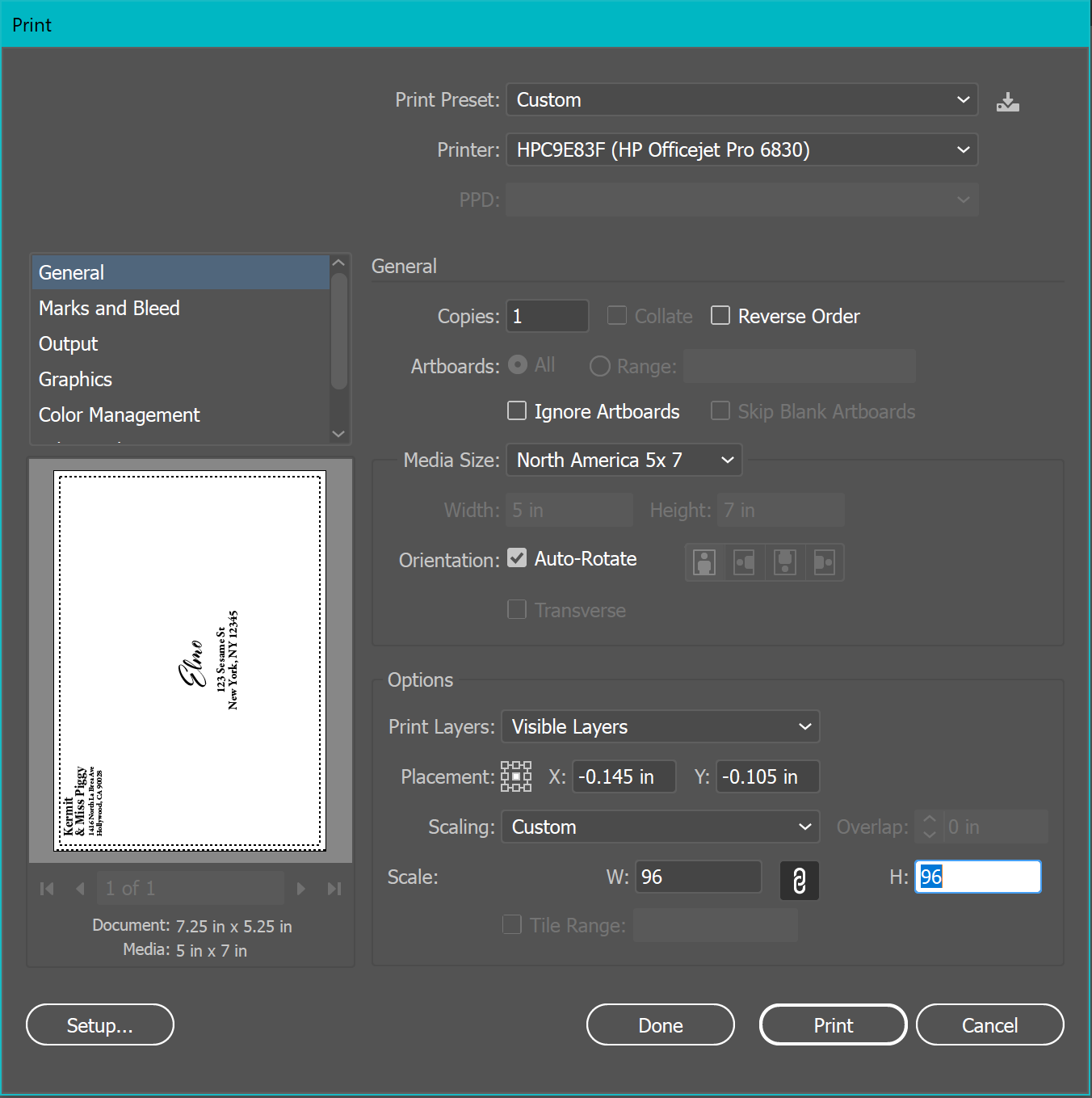The width and height of the screenshot is (1092, 1098).
Task: Open the Print Layers dropdown
Action: pyautogui.click(x=659, y=726)
